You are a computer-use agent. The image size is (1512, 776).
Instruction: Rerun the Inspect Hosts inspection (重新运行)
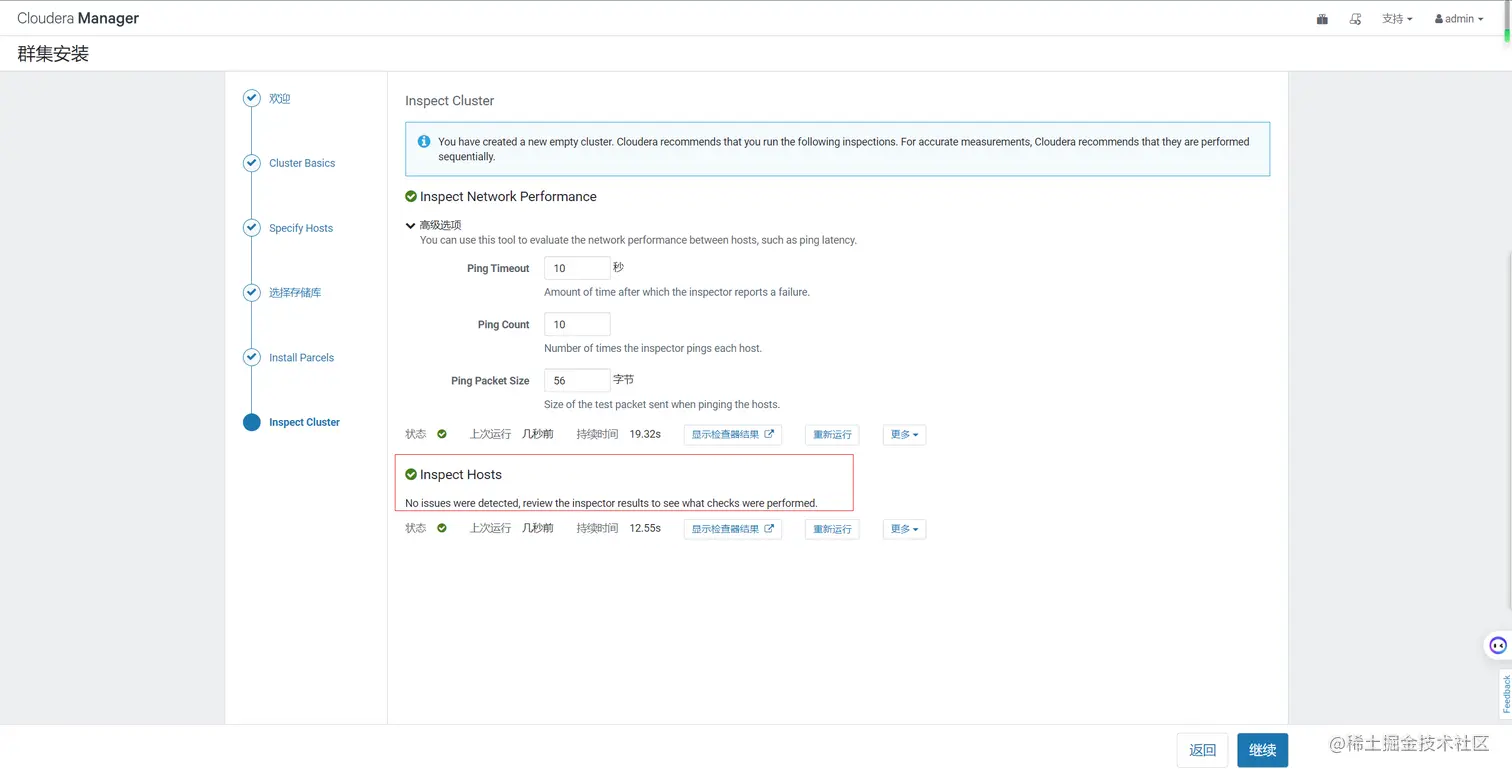point(832,529)
